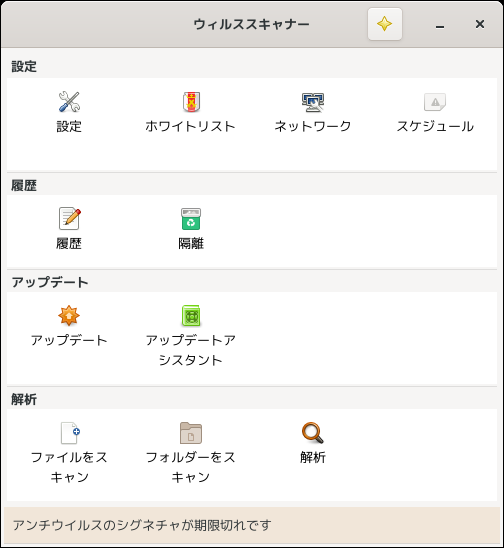The height and width of the screenshot is (548, 504).
Task: Open the 解析 magnifying glass icon
Action: pyautogui.click(x=313, y=433)
